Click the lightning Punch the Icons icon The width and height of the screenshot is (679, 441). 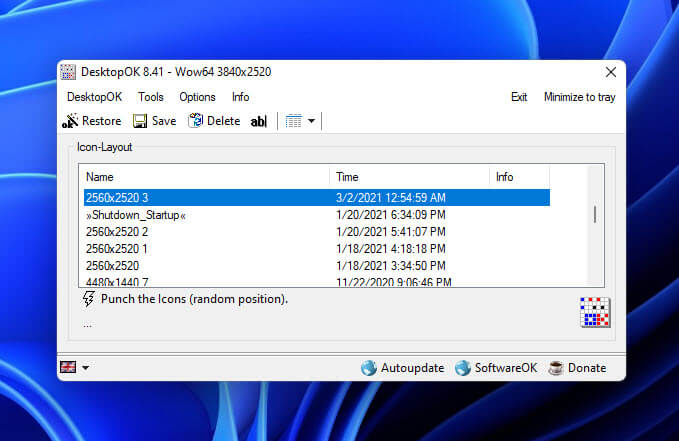point(88,299)
